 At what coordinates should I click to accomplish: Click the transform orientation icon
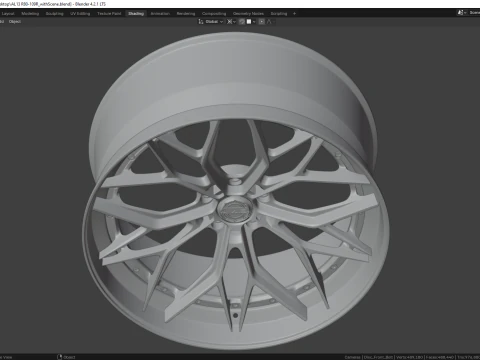(x=201, y=22)
